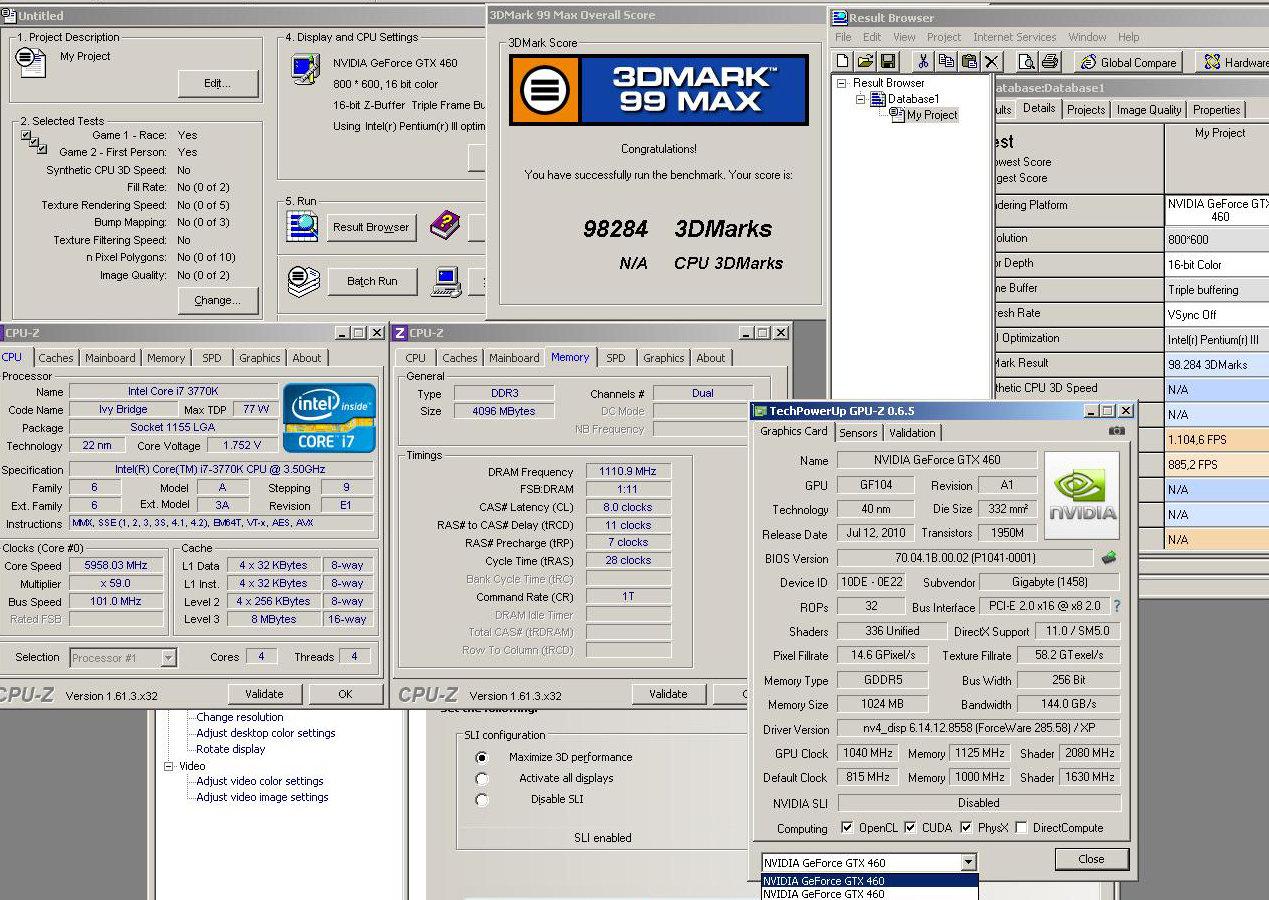Select My Project node in Result Browser tree
This screenshot has width=1269, height=900.
925,115
